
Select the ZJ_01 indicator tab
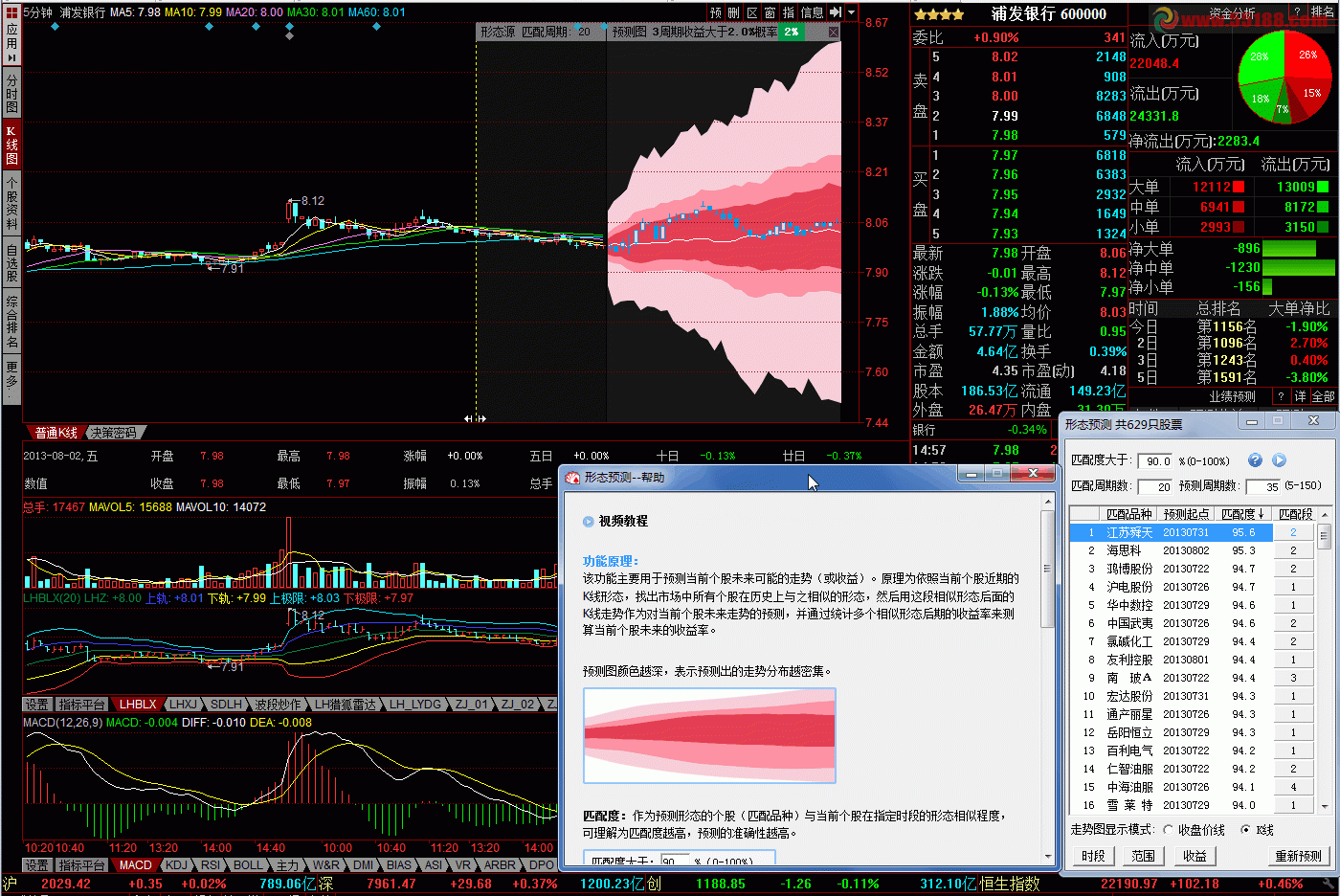click(x=471, y=705)
